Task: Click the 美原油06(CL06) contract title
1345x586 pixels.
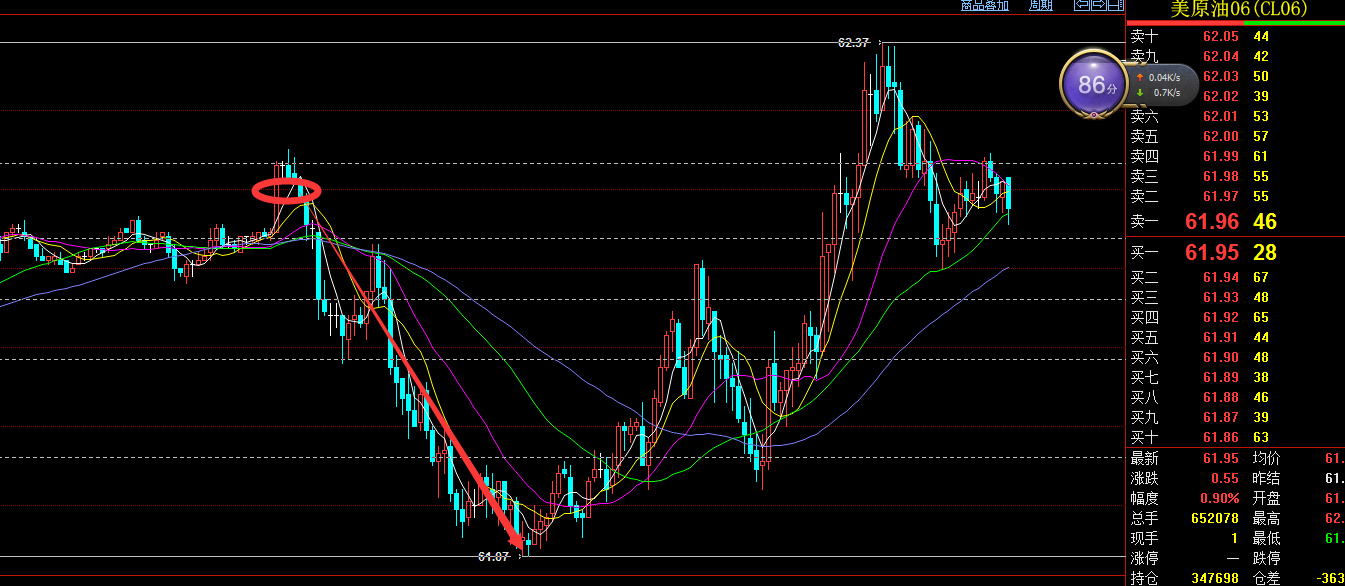Action: point(1235,9)
